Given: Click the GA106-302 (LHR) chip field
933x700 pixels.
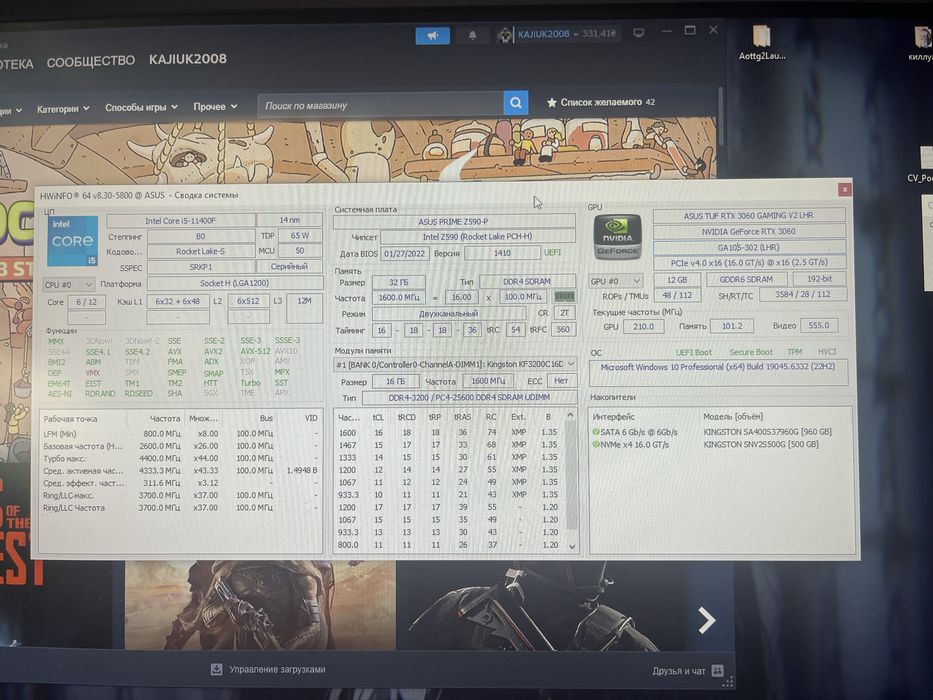Looking at the screenshot, I should 749,247.
